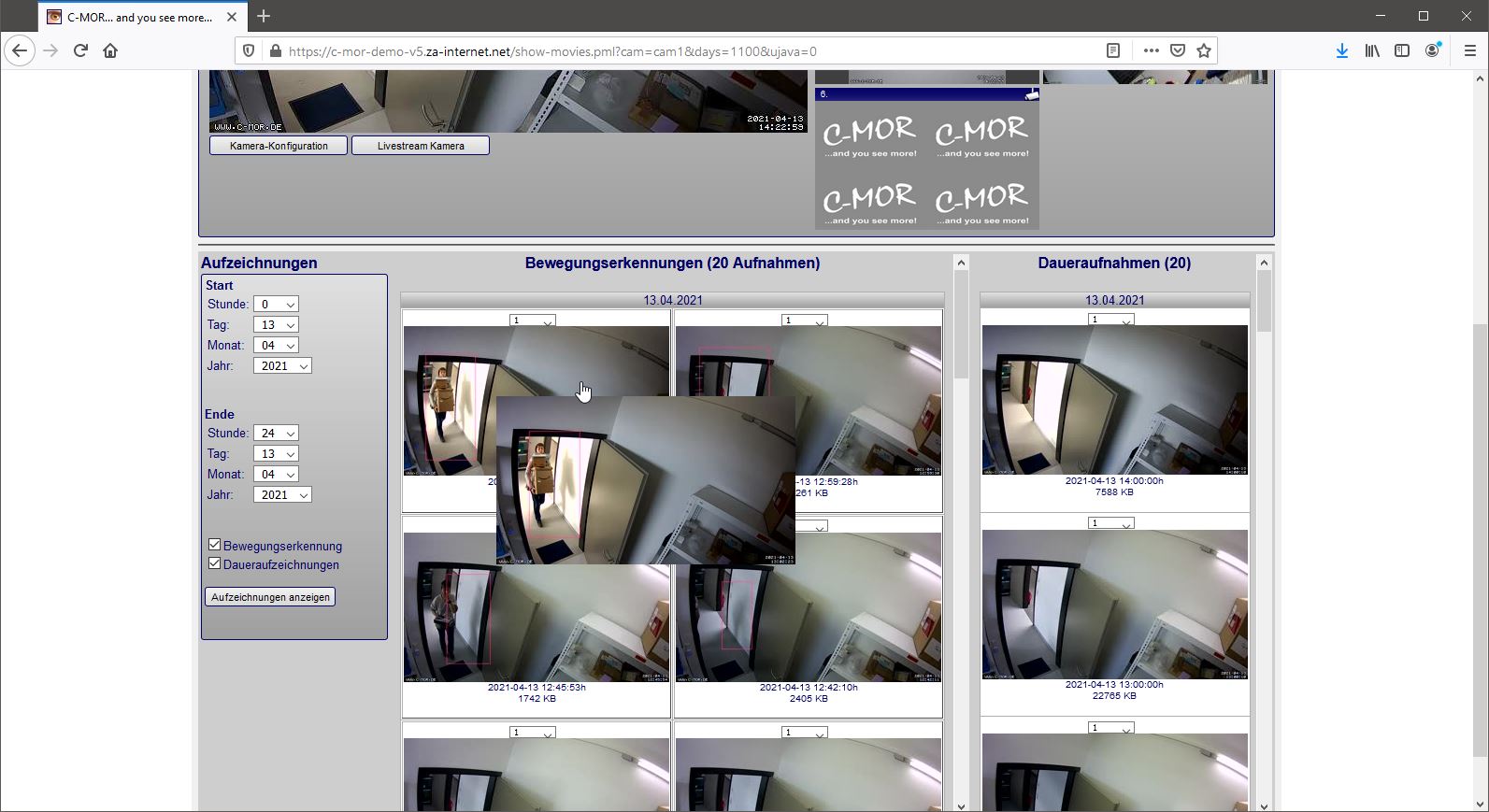Click Aufzeichnungen anzeigen button
This screenshot has width=1489, height=812.
click(x=270, y=597)
